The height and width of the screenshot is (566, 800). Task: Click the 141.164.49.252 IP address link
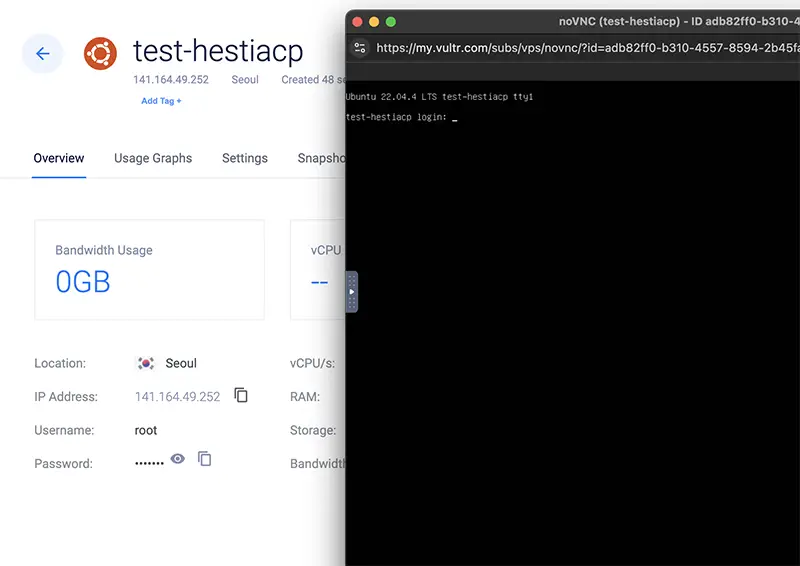pos(178,397)
